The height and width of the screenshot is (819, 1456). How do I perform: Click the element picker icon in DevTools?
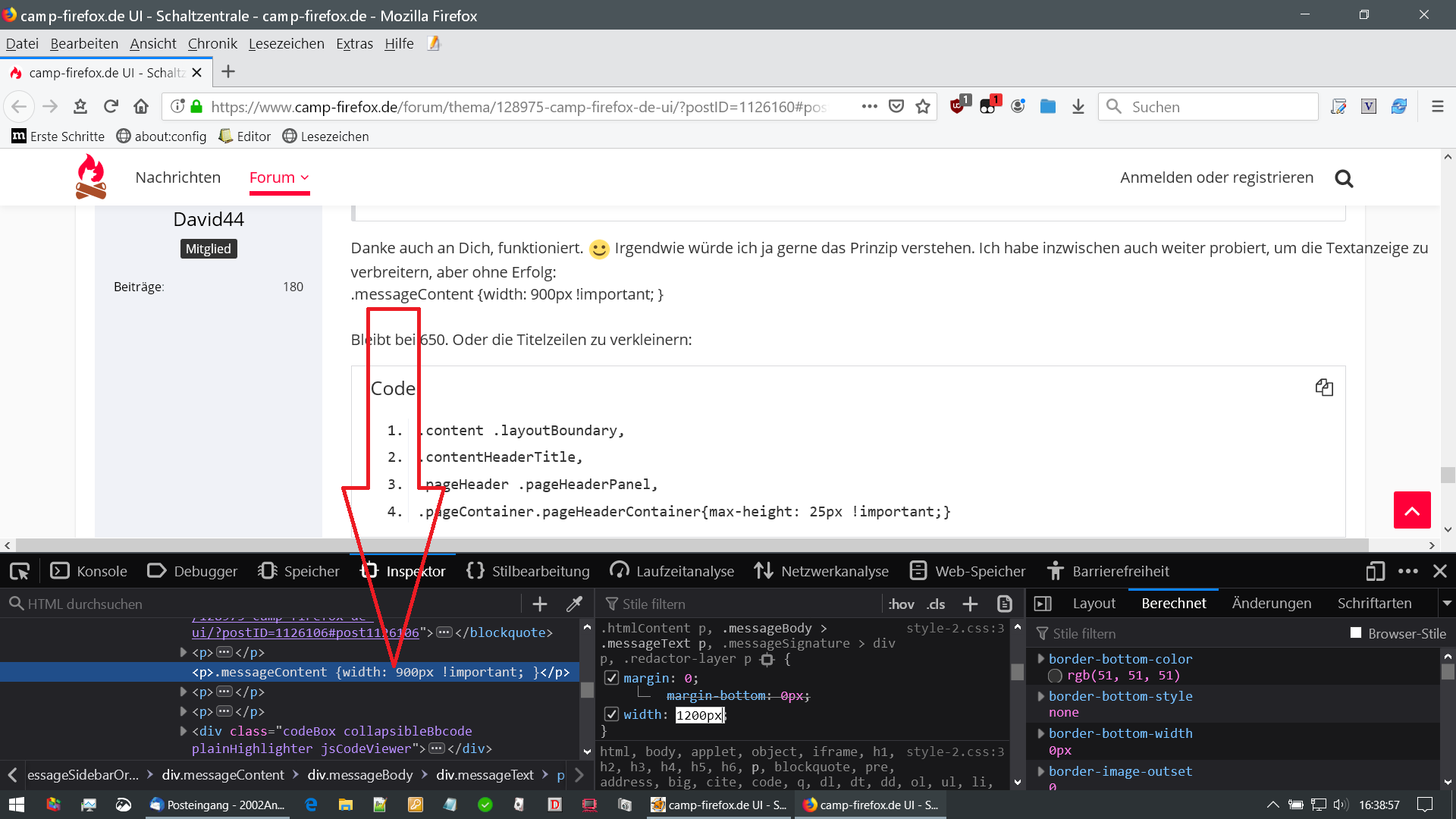coord(20,571)
